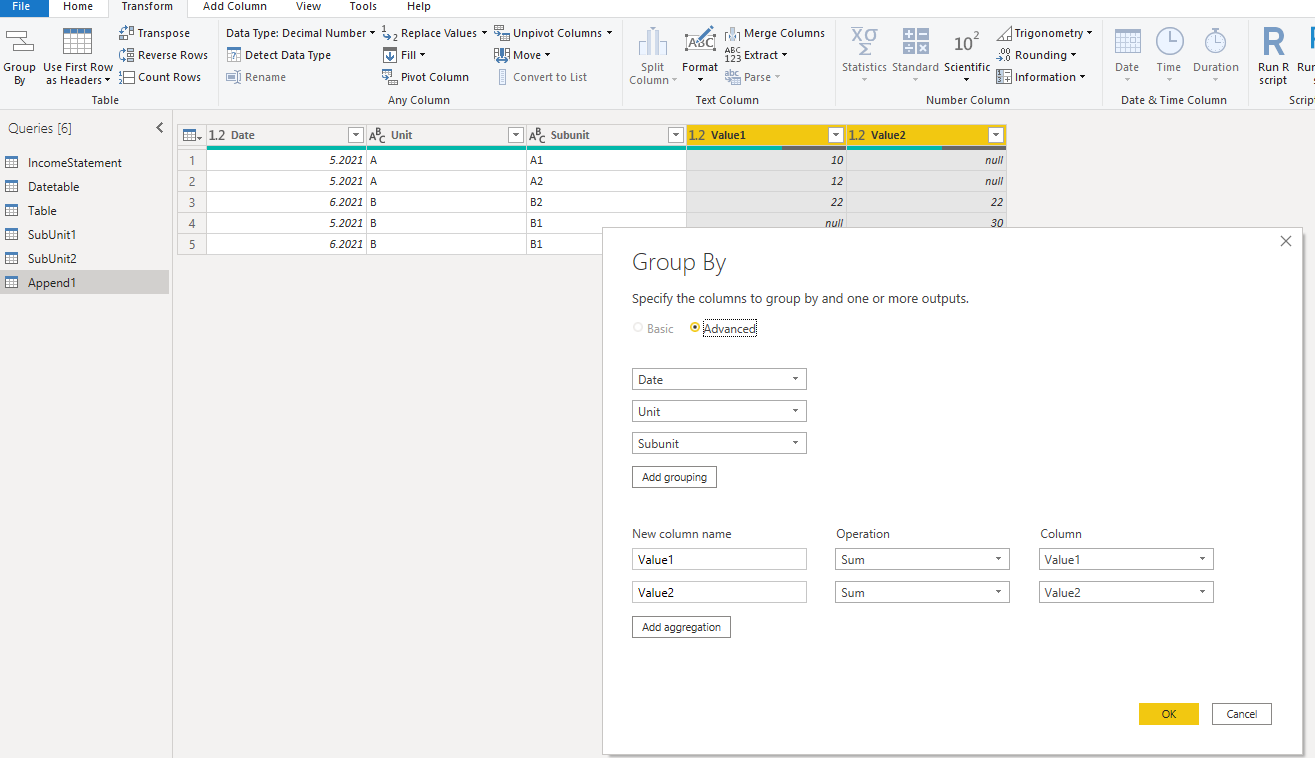Select the IncomeStatement query

click(x=85, y=163)
